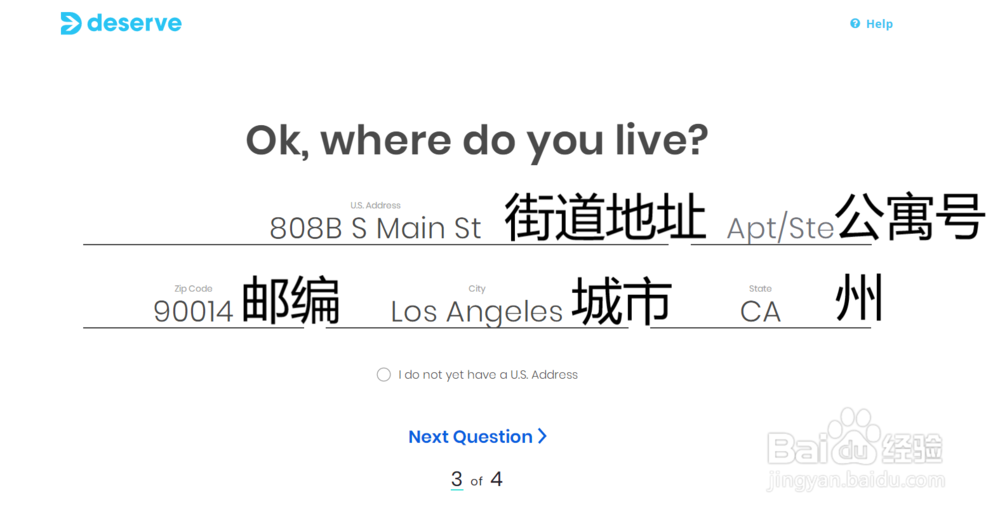Click the Apt/Ste input field
1000x514 pixels.
pos(780,229)
